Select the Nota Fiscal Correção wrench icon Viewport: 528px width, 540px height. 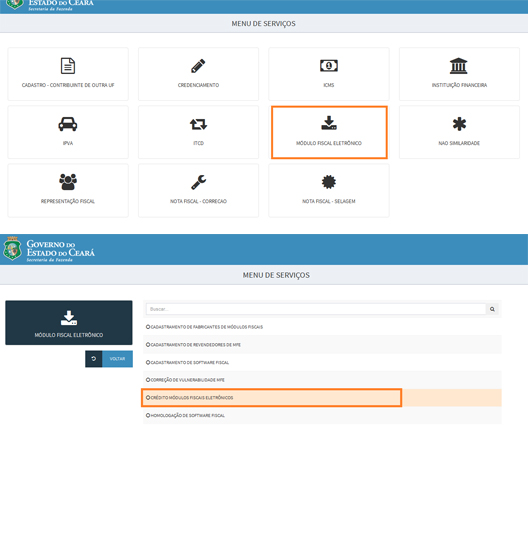198,182
